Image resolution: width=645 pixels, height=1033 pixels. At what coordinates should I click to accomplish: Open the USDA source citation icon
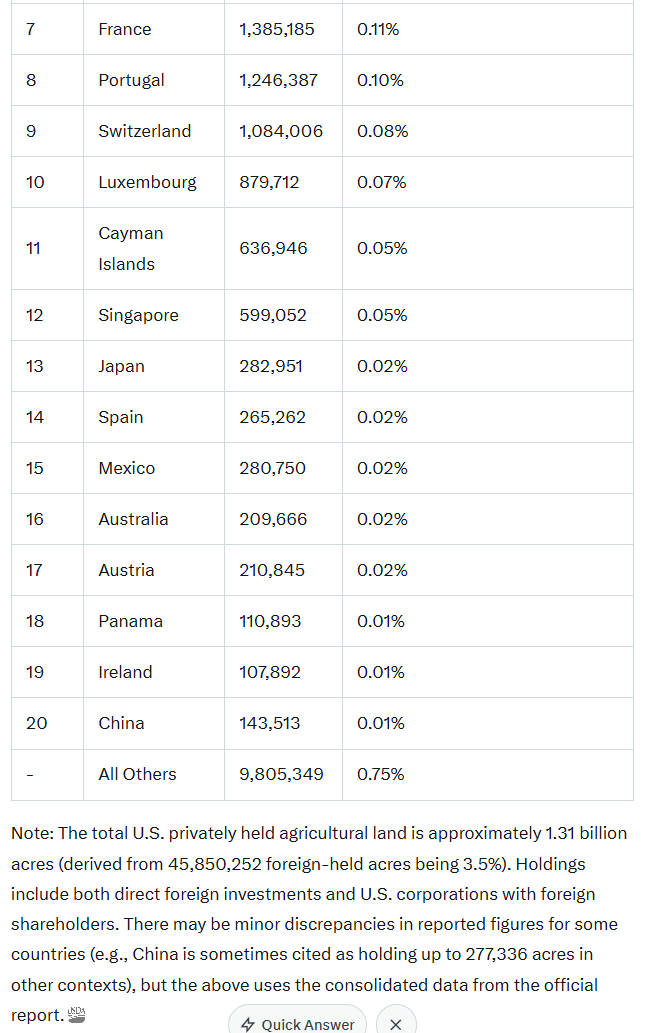(77, 1015)
